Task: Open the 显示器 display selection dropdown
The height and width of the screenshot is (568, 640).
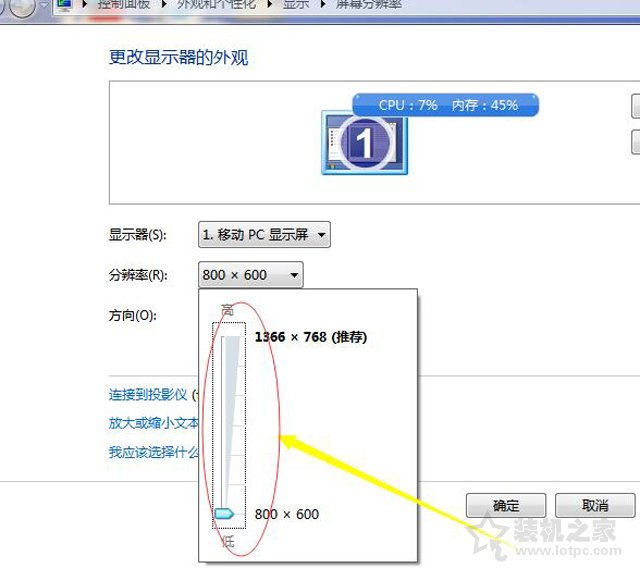Action: point(264,235)
